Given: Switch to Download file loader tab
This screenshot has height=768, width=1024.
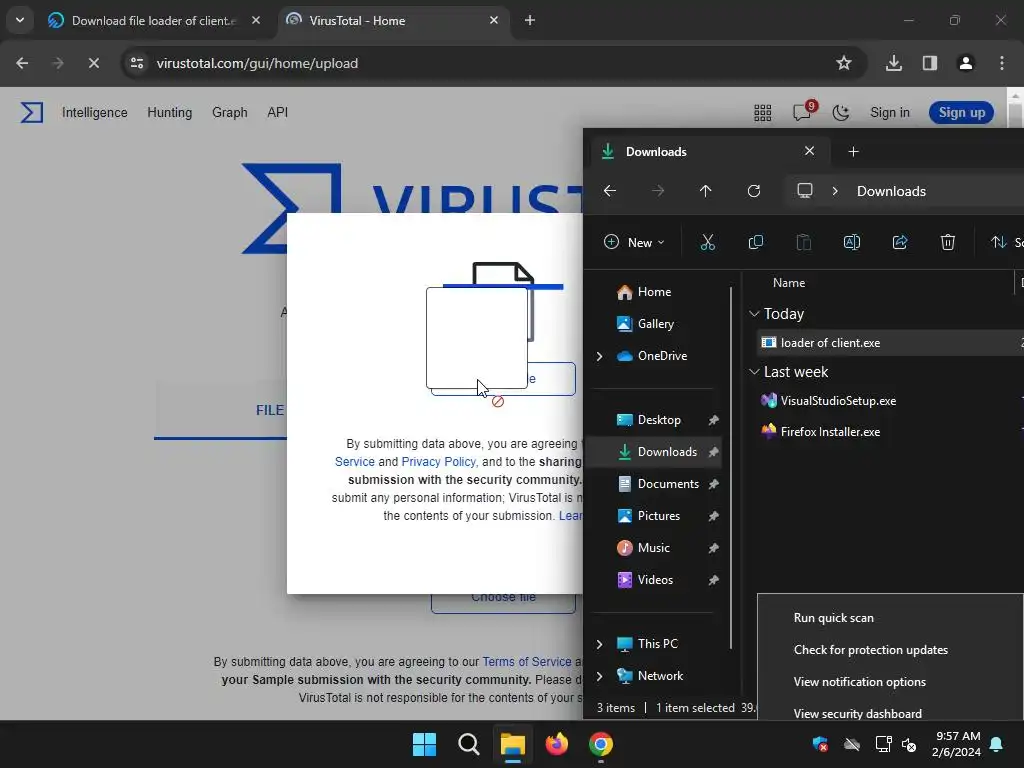Looking at the screenshot, I should 155,20.
